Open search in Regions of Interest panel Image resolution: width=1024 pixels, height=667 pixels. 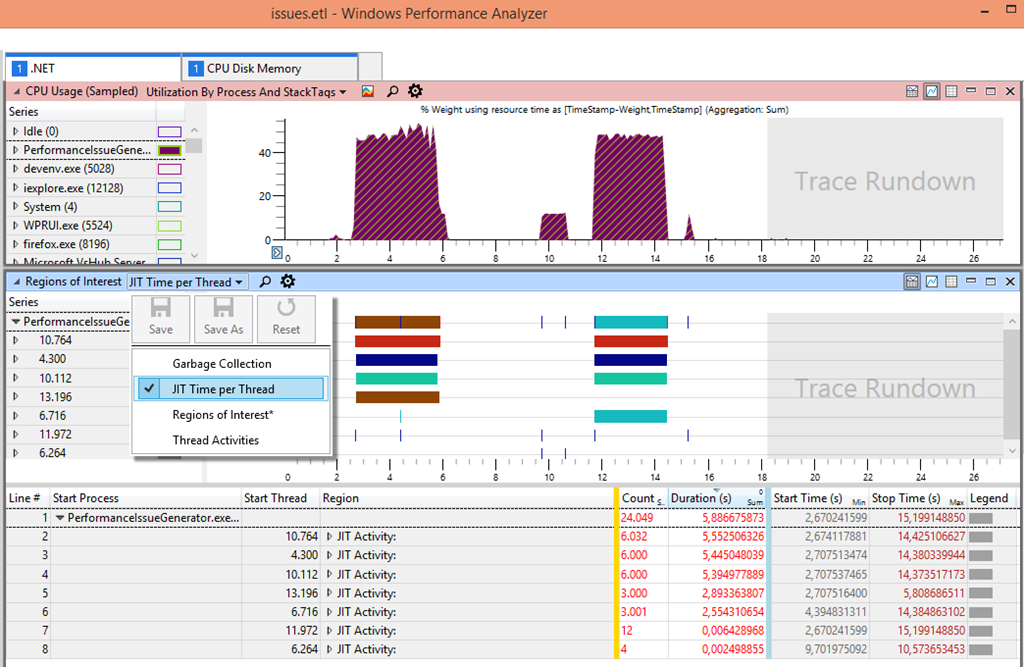point(265,282)
